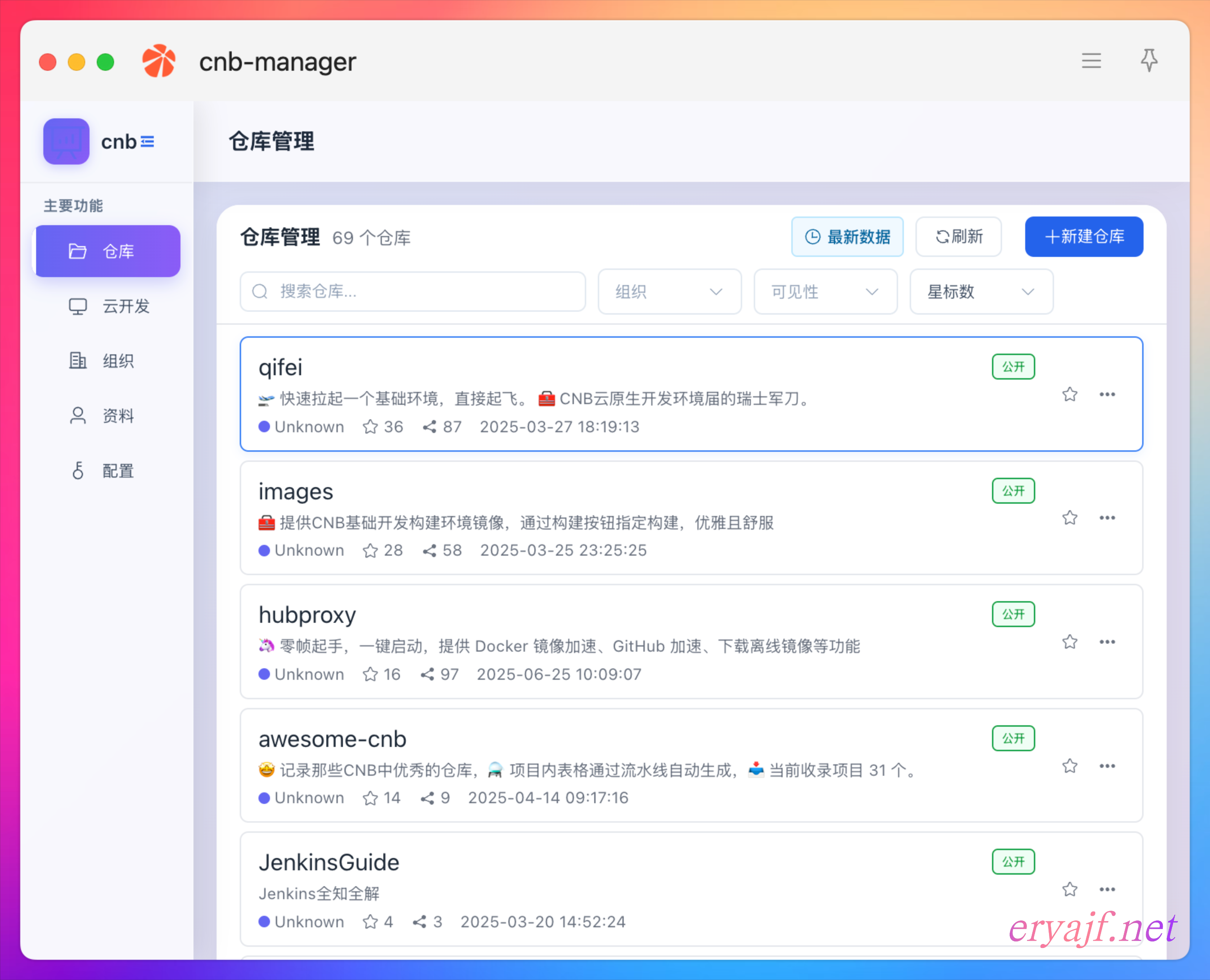Click the purple cnb sidebar logo
The height and width of the screenshot is (980, 1210).
pos(66,142)
